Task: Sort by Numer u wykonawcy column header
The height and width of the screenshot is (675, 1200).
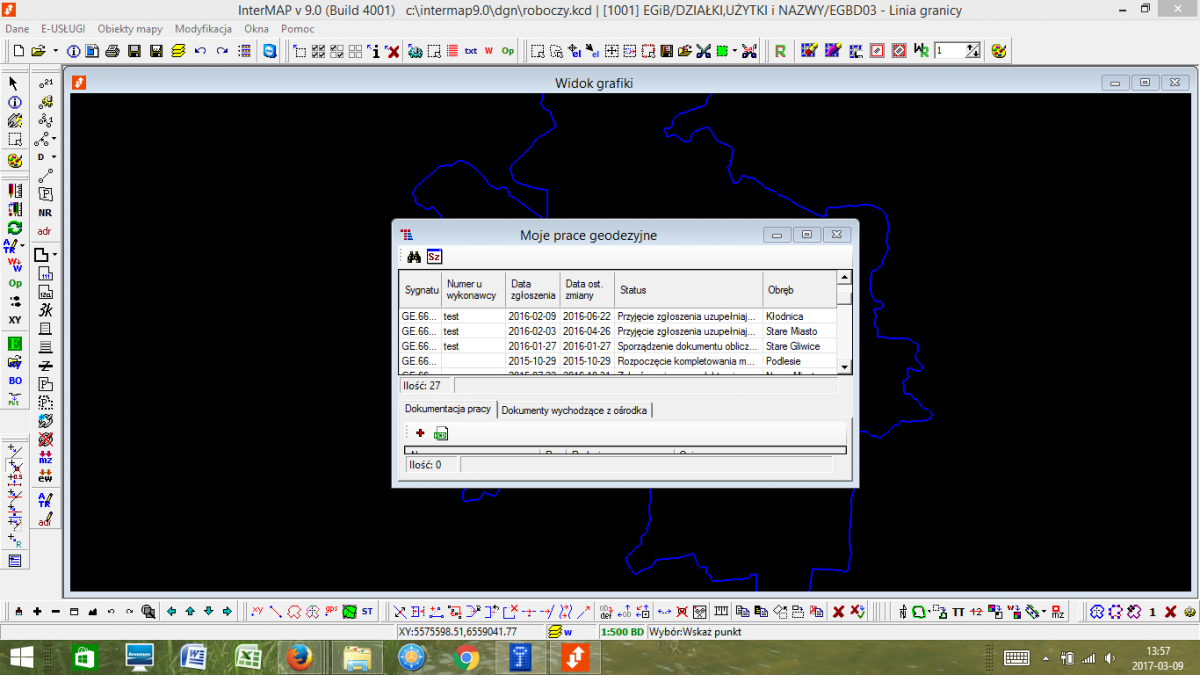Action: (473, 290)
